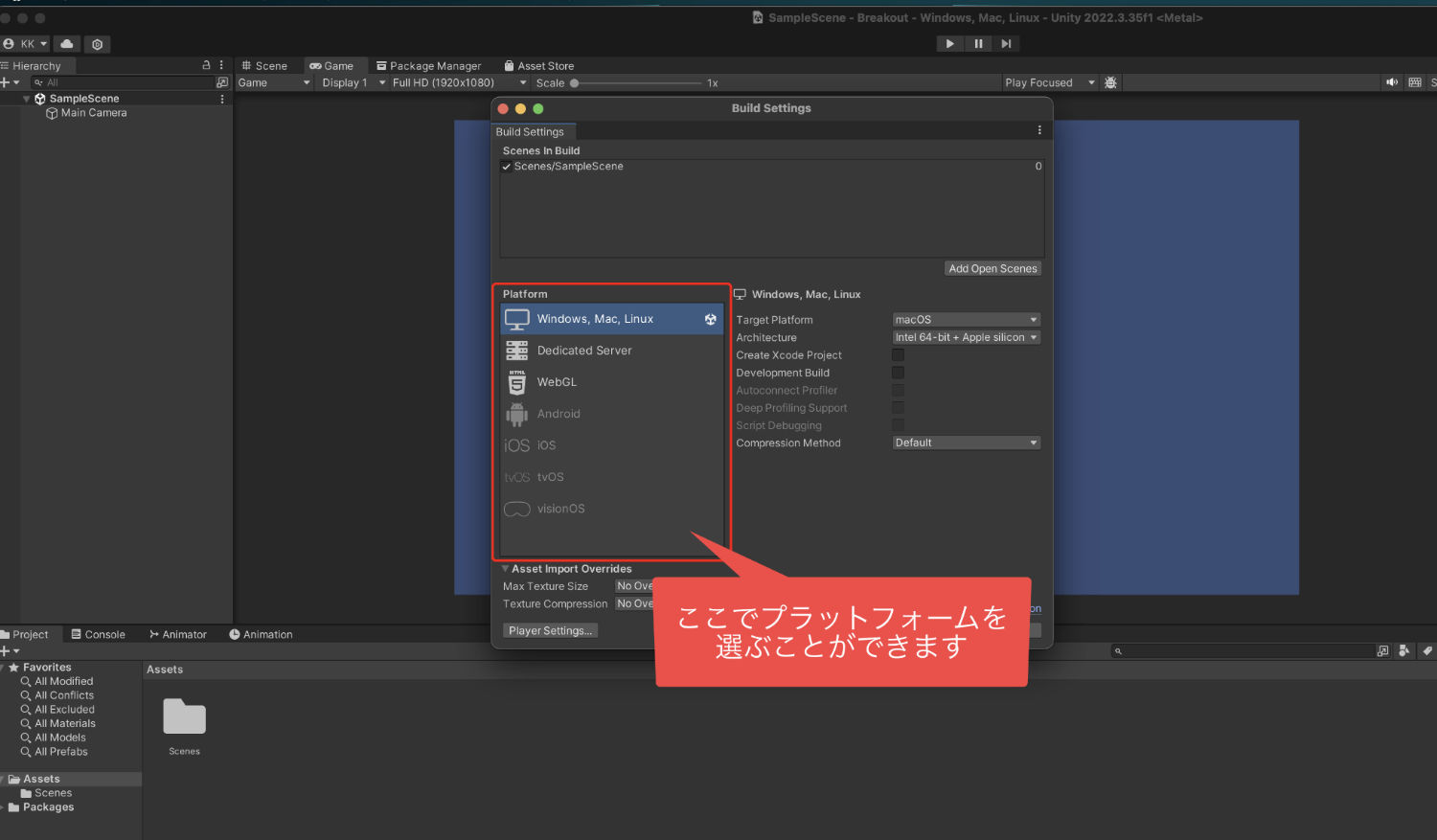Image resolution: width=1437 pixels, height=840 pixels.
Task: Click the Project panel add (+) button
Action: 10,651
